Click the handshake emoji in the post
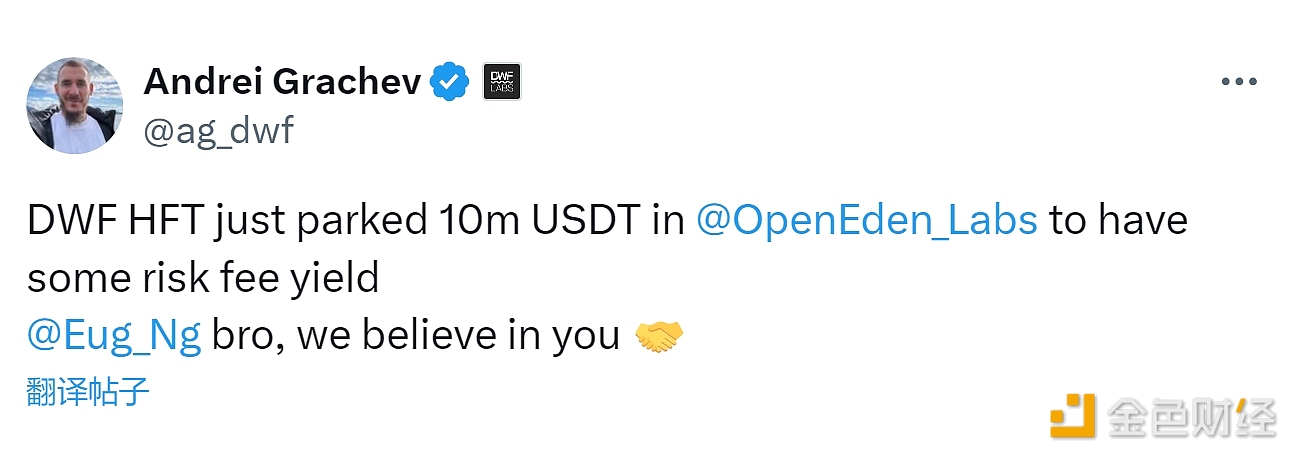This screenshot has width=1289, height=451. (x=659, y=336)
